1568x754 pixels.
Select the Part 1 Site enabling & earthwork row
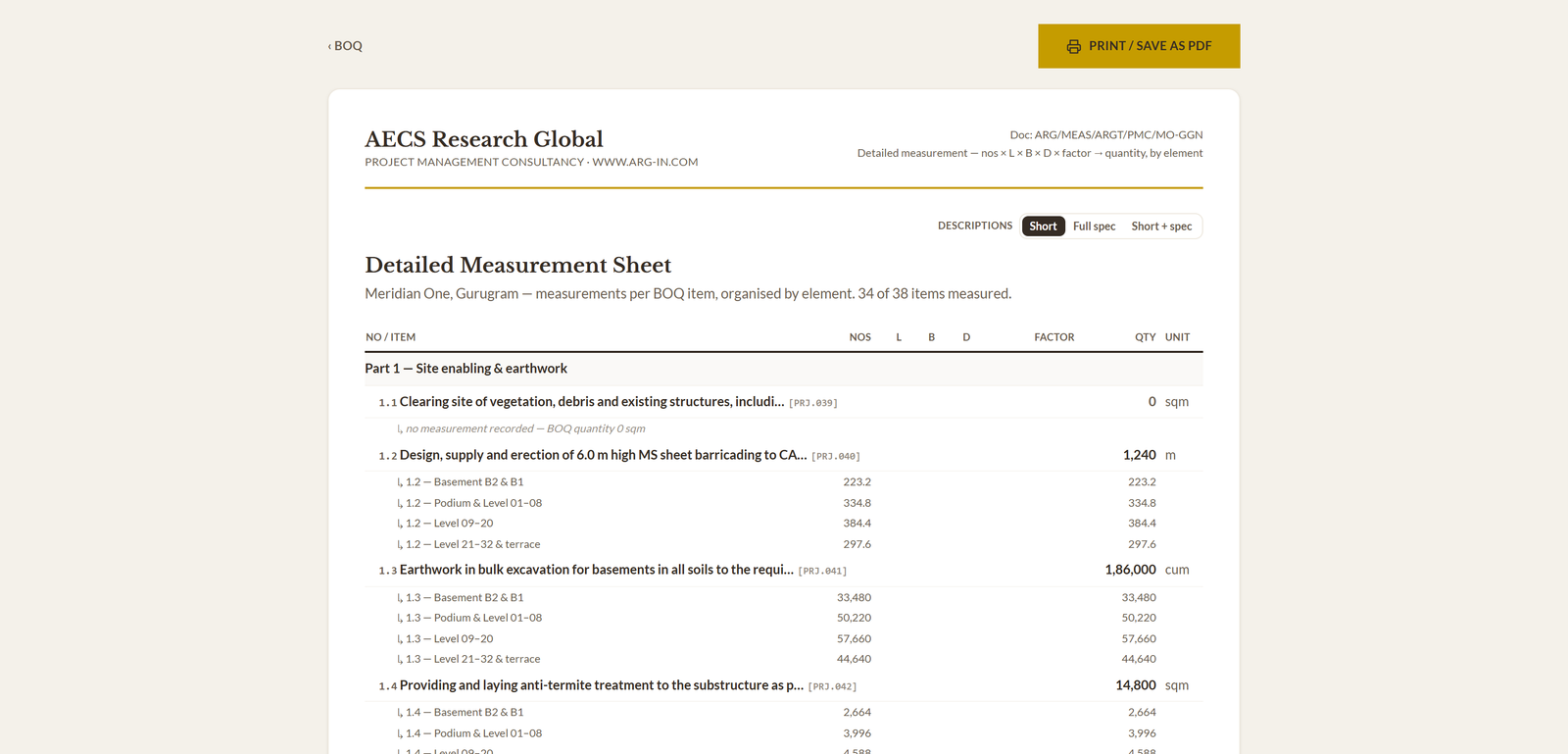(x=783, y=369)
